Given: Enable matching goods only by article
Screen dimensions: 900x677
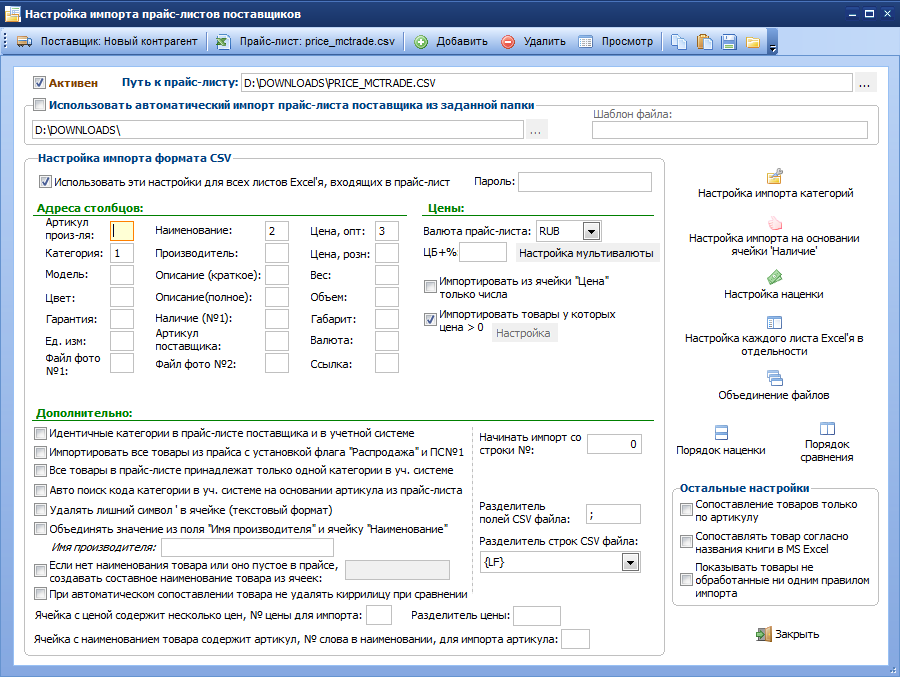Looking at the screenshot, I should (686, 509).
